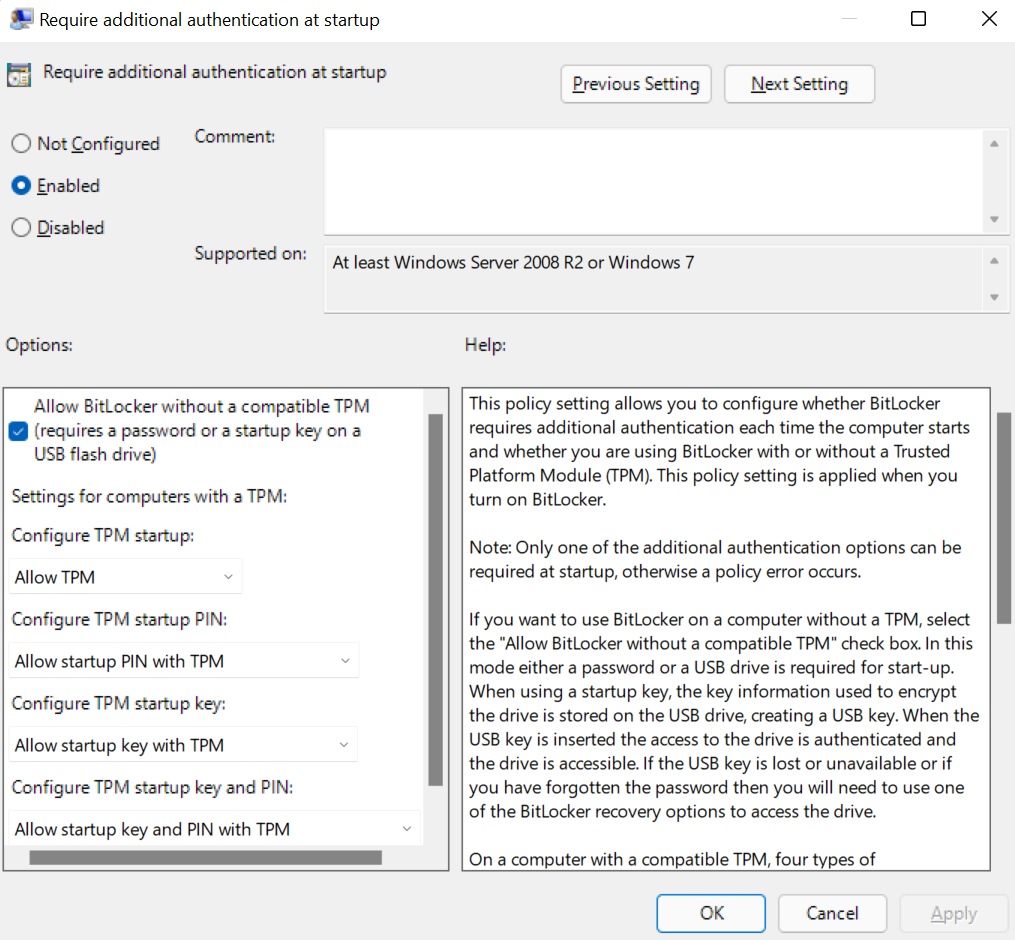Open the Configure TPM startup key dropdown
This screenshot has width=1015, height=940.
click(183, 745)
